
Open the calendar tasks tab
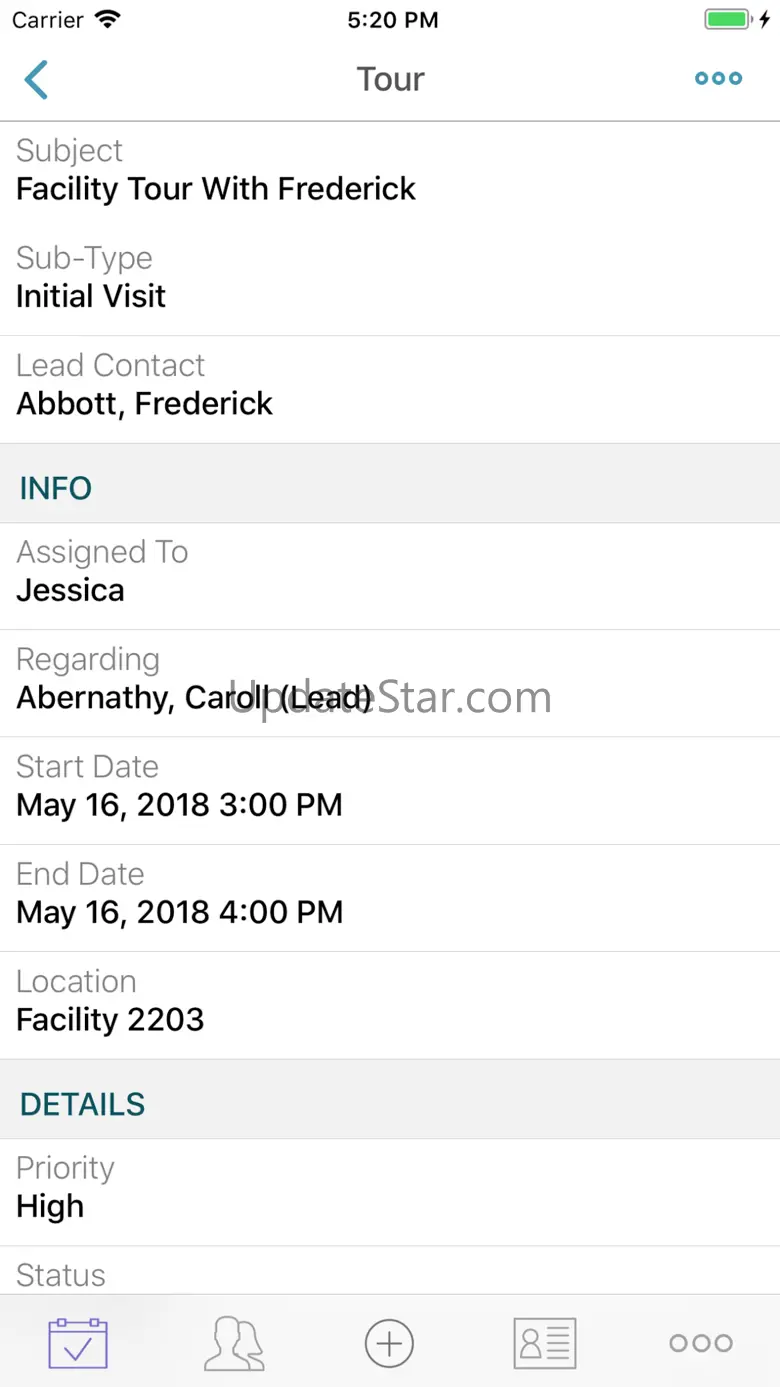(x=78, y=1343)
